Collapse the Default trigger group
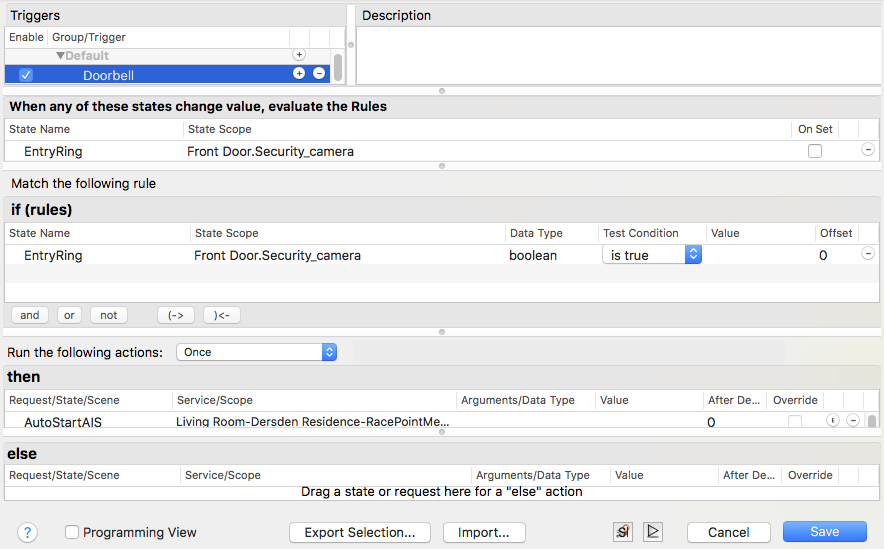Image resolution: width=884 pixels, height=549 pixels. pyautogui.click(x=60, y=56)
